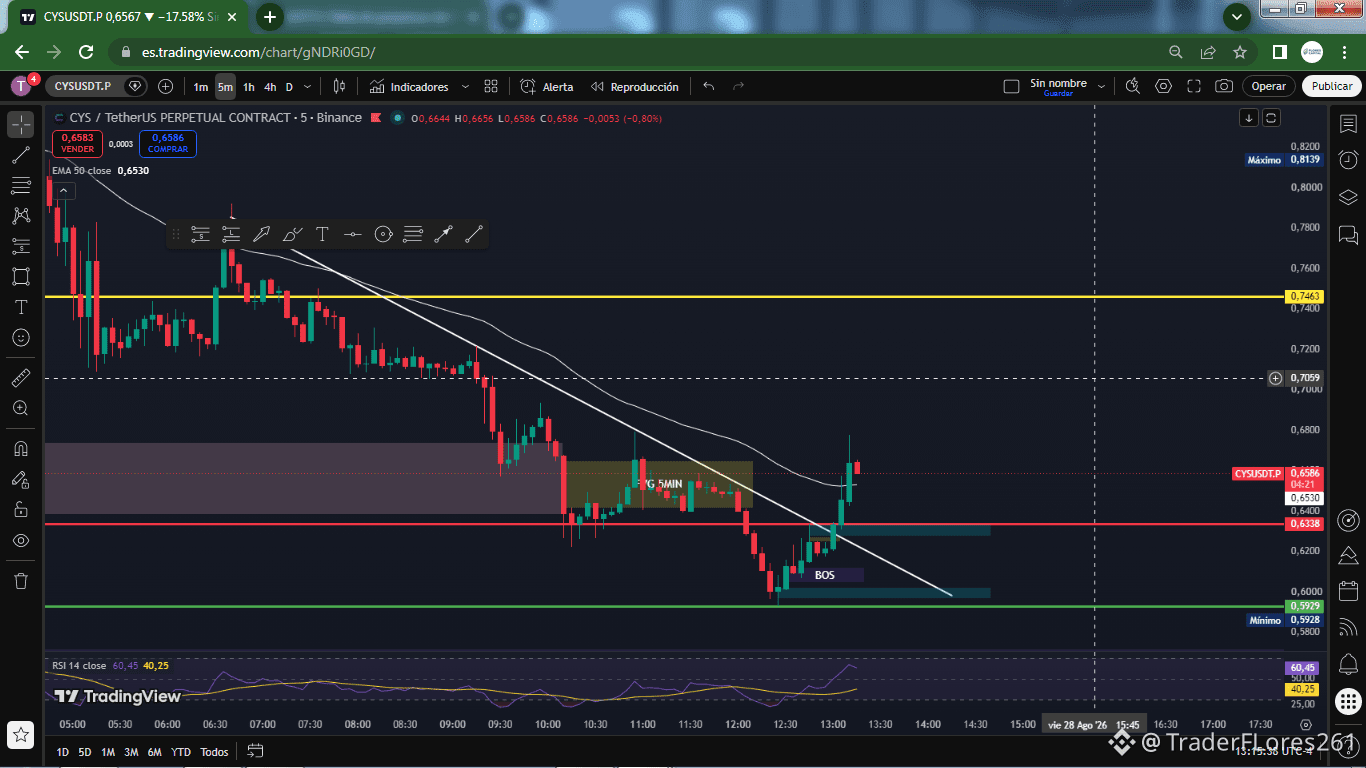
Task: Click the VENDER sell price button
Action: pyautogui.click(x=77, y=143)
